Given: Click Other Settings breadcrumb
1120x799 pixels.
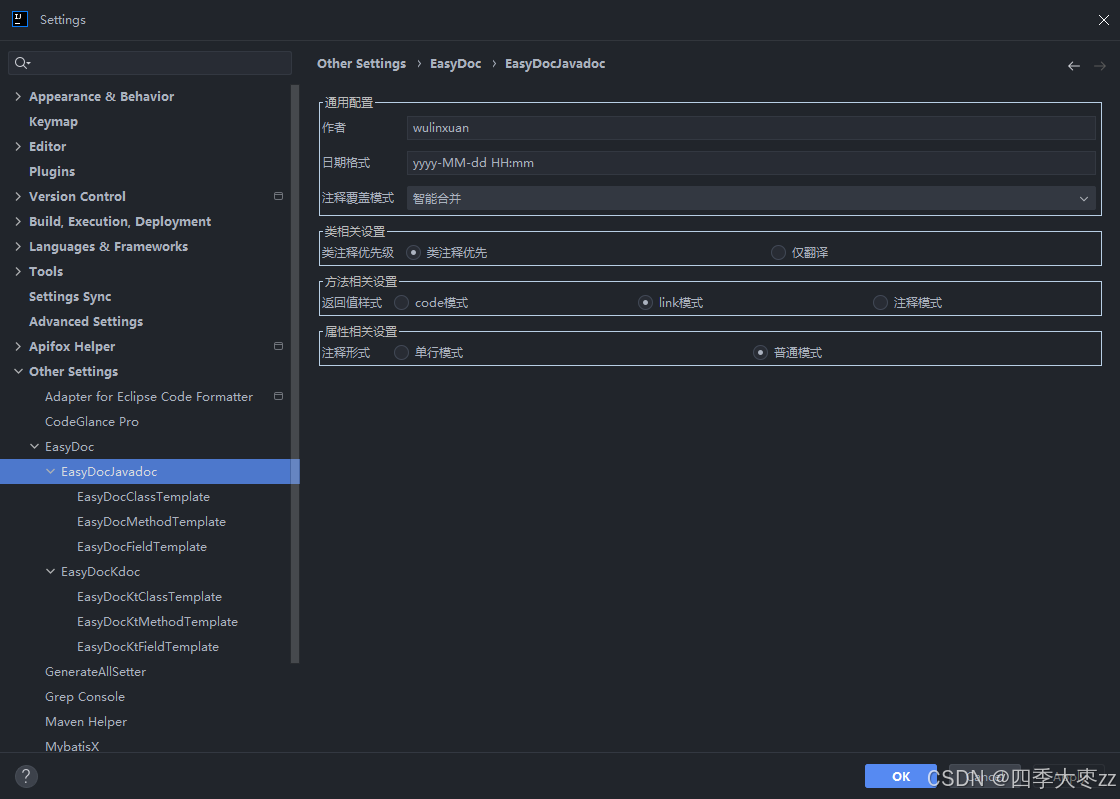Looking at the screenshot, I should [361, 64].
